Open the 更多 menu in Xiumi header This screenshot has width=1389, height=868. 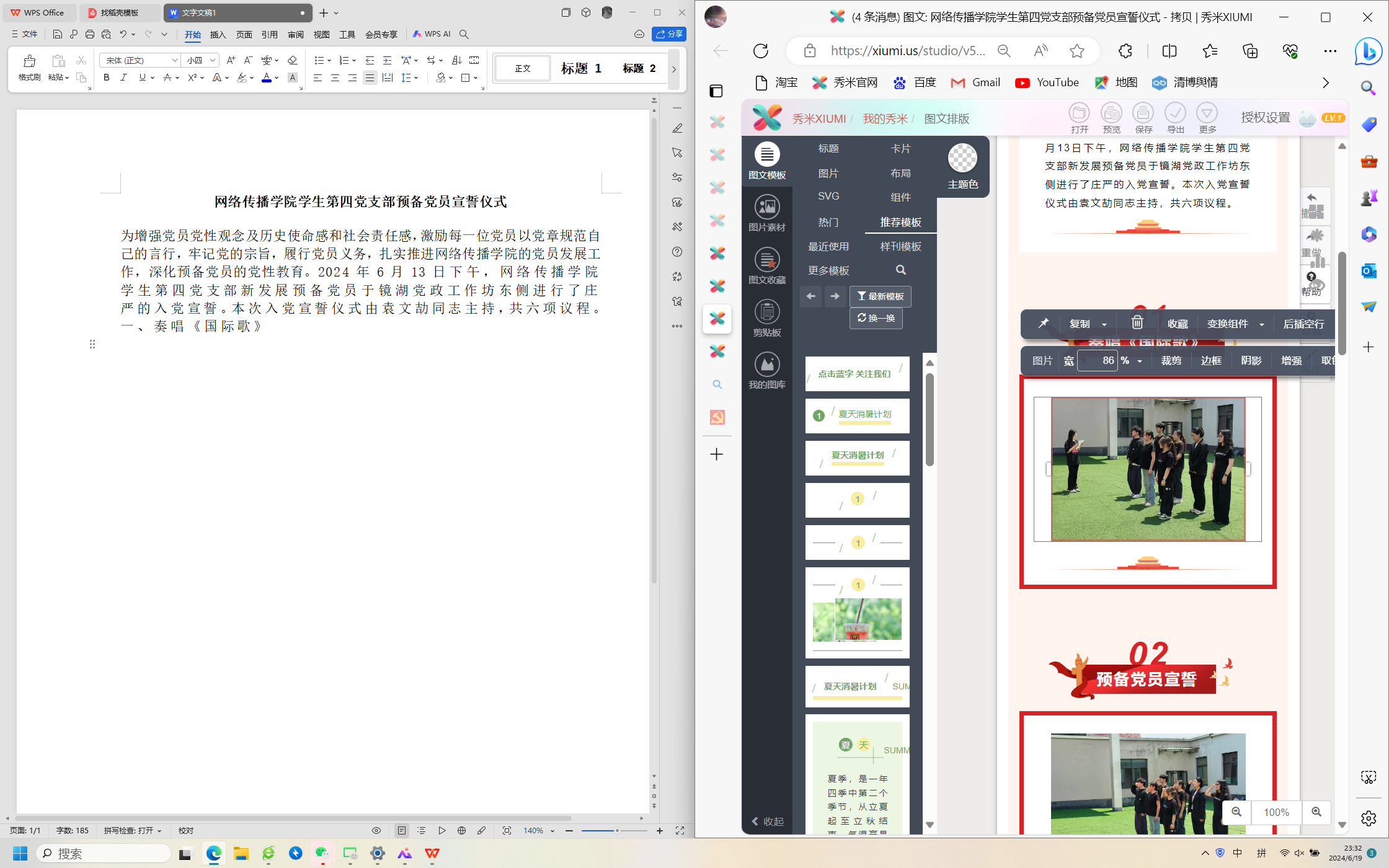pos(1207,118)
